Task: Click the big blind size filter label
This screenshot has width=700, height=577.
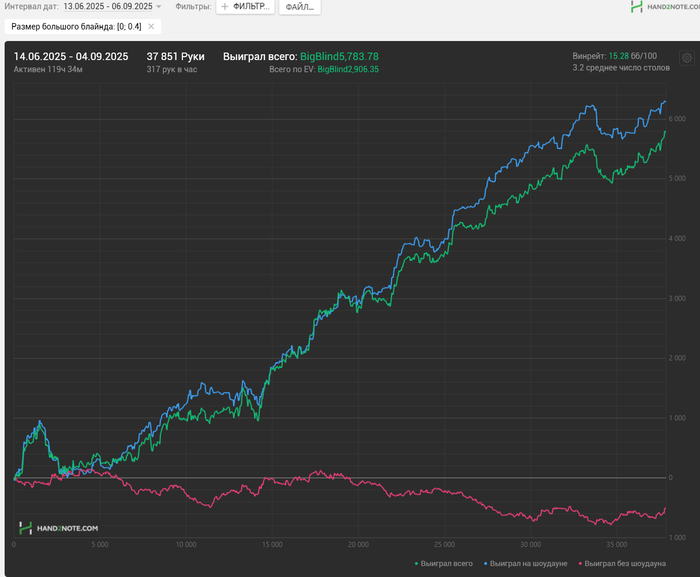Action: click(76, 26)
